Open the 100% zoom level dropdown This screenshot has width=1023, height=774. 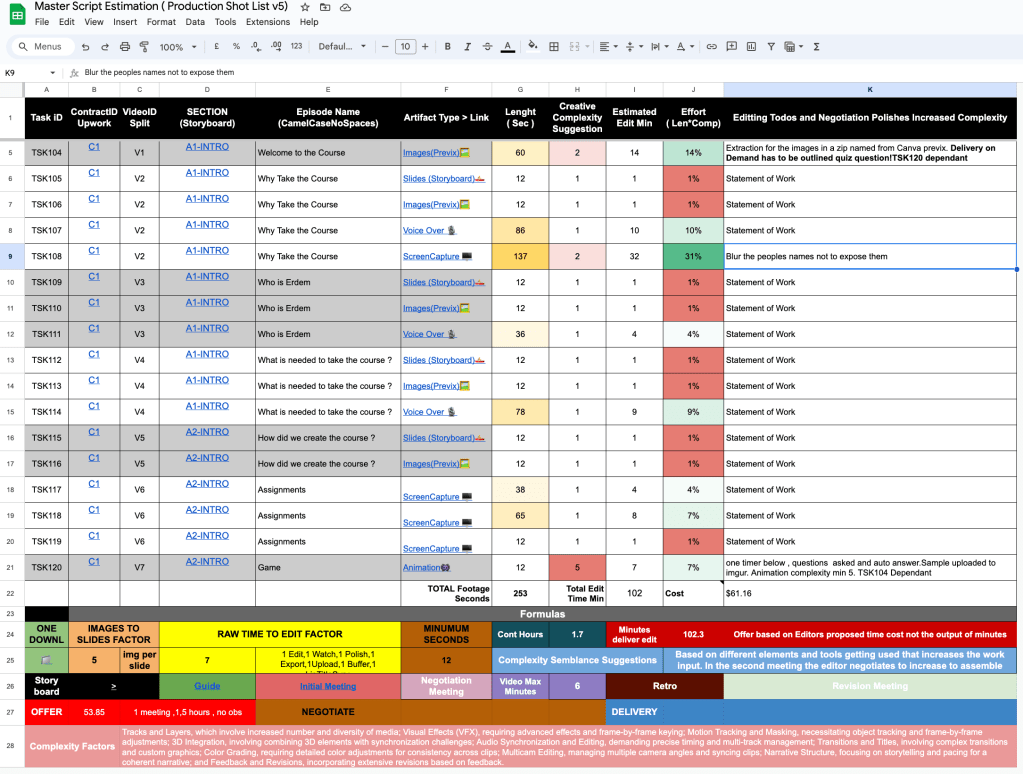click(x=178, y=47)
